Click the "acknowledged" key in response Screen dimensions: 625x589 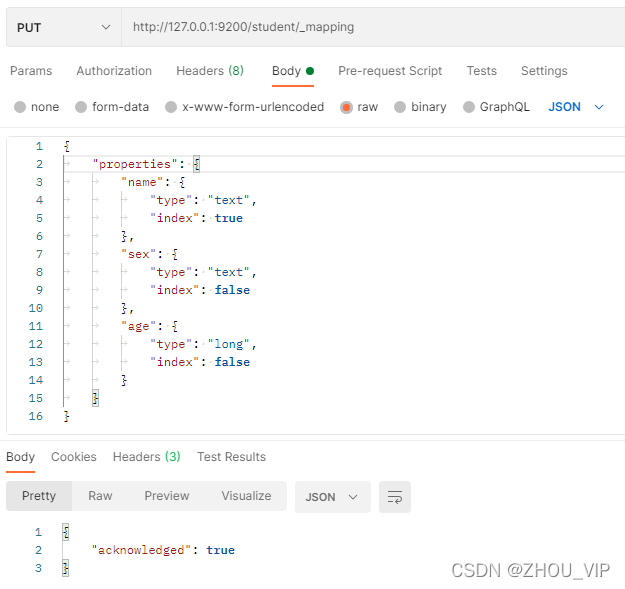click(142, 550)
